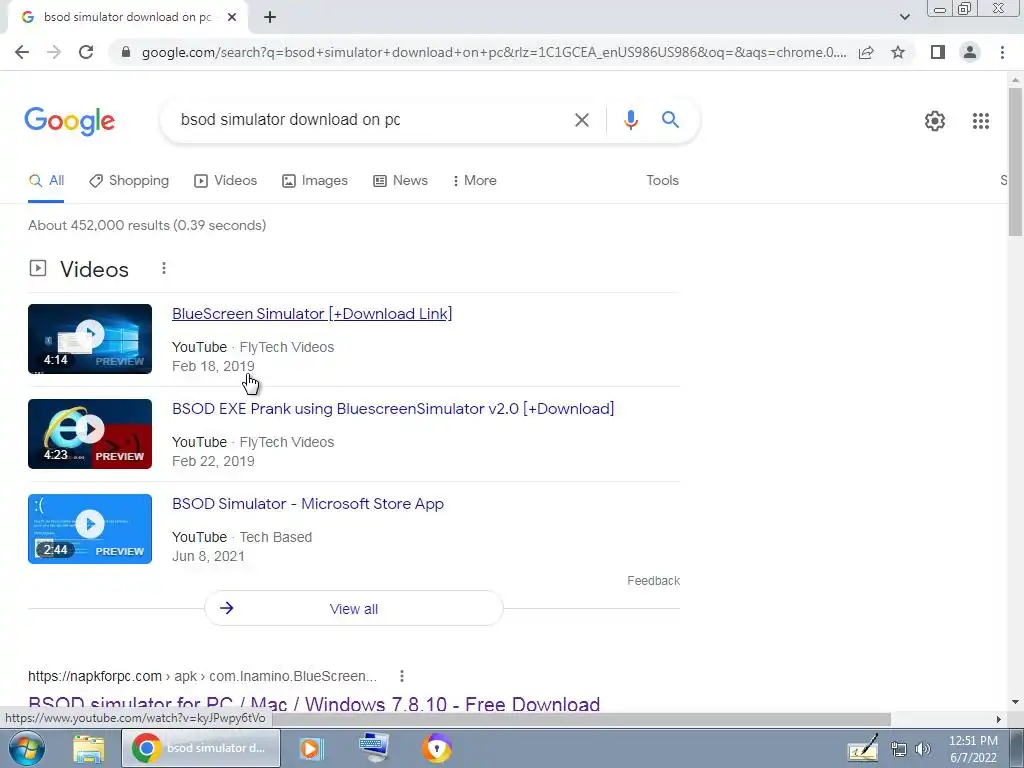Open the on-screen keyboard taskbar icon
The height and width of the screenshot is (768, 1024).
pos(374,748)
